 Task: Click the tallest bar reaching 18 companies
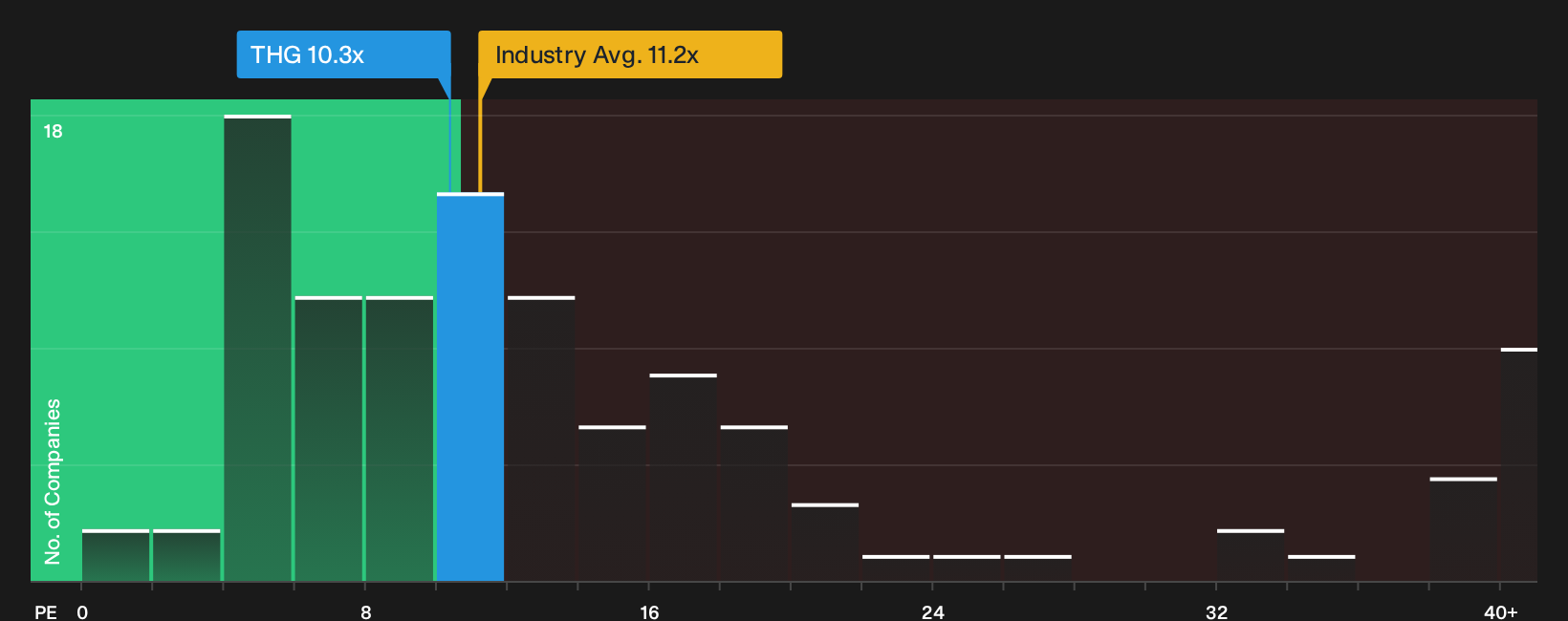point(257,348)
